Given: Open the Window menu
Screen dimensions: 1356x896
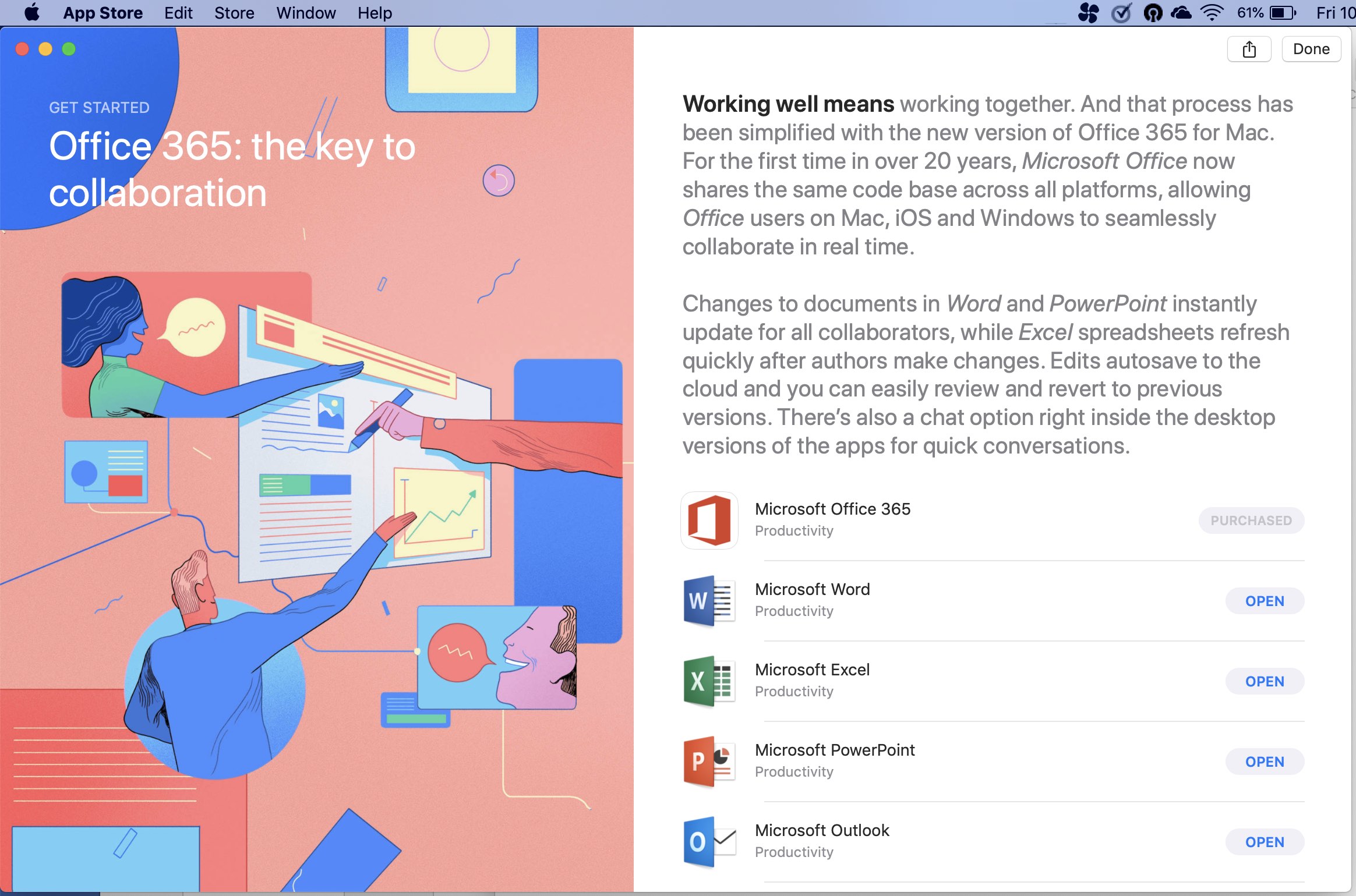Looking at the screenshot, I should 306,12.
